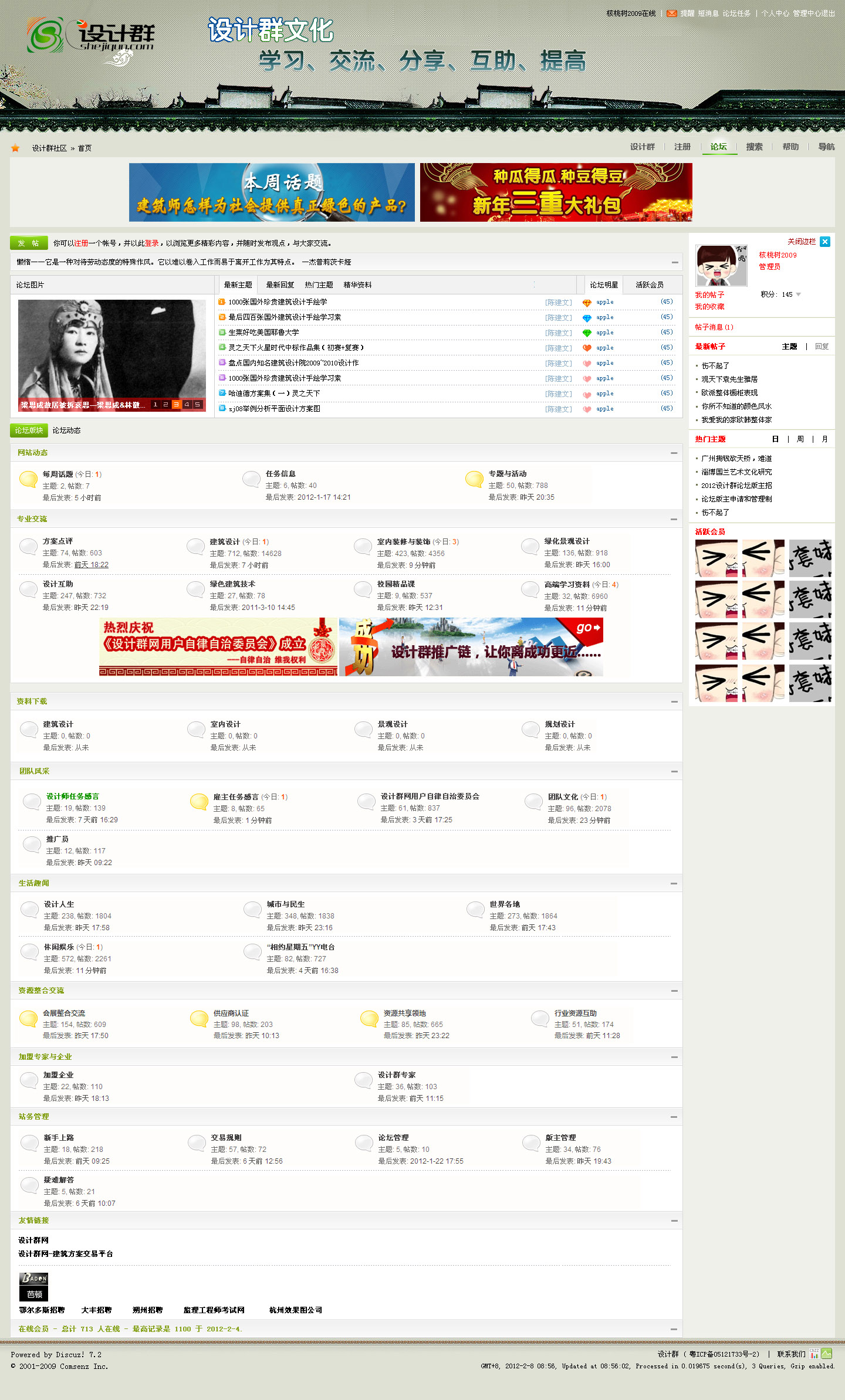Click the user avatar in the sidebar
The width and height of the screenshot is (845, 1400).
click(721, 266)
